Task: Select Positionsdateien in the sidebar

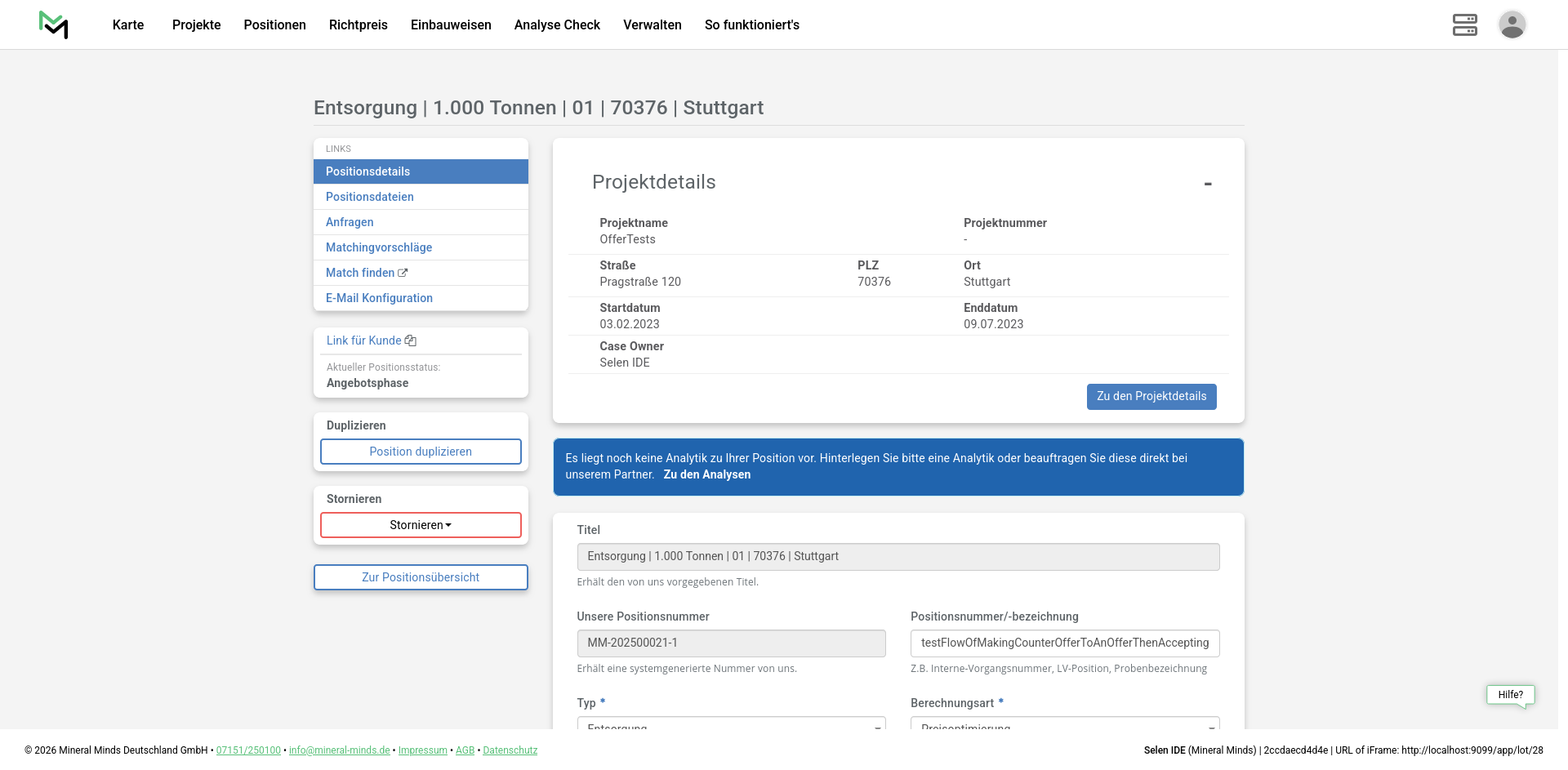Action: [369, 197]
